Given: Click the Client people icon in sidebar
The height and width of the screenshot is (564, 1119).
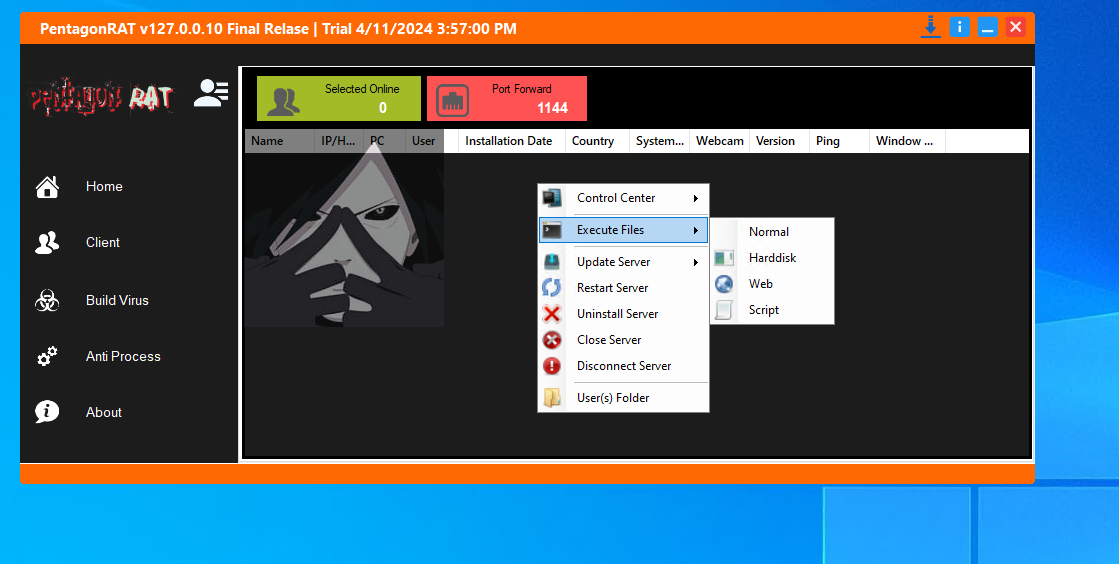Looking at the screenshot, I should coord(46,243).
